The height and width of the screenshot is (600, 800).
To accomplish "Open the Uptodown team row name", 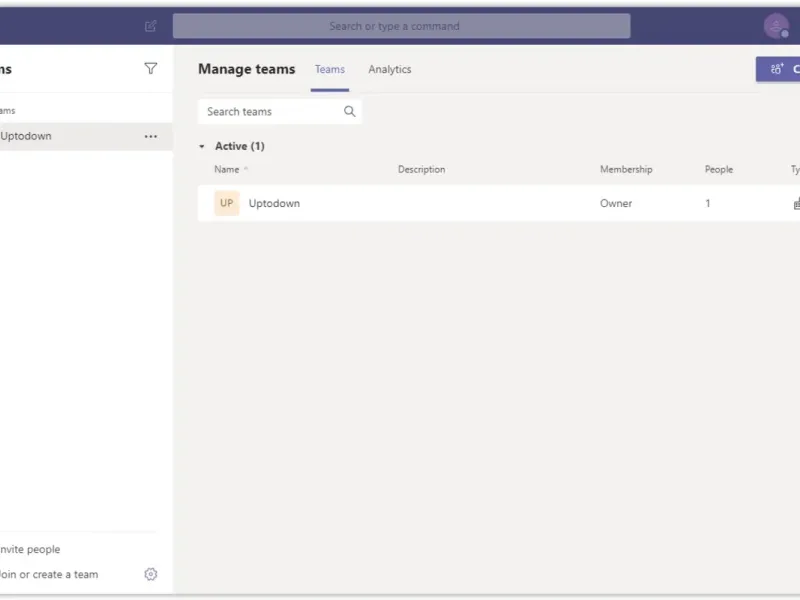I will click(274, 203).
